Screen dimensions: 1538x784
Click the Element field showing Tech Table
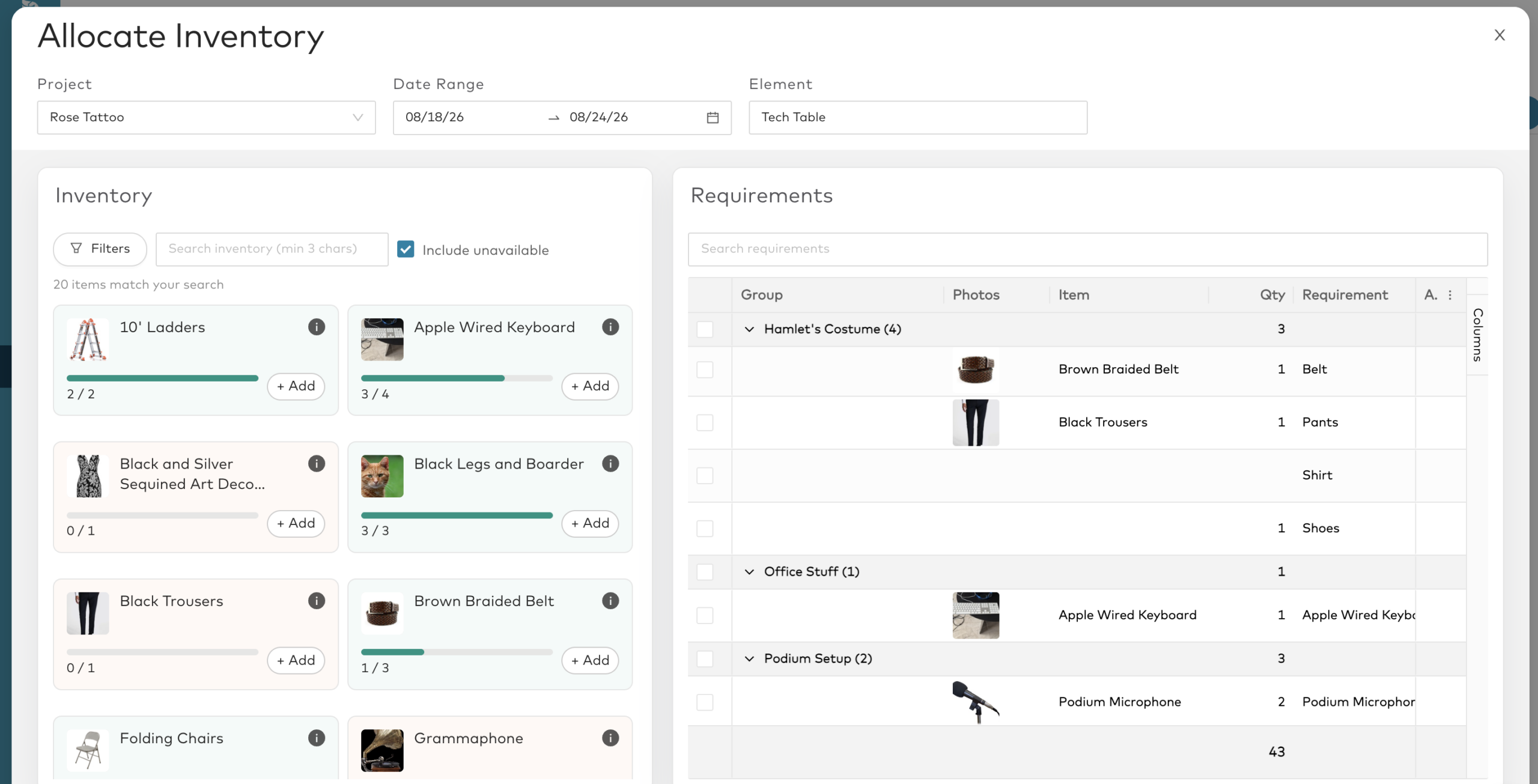[917, 118]
